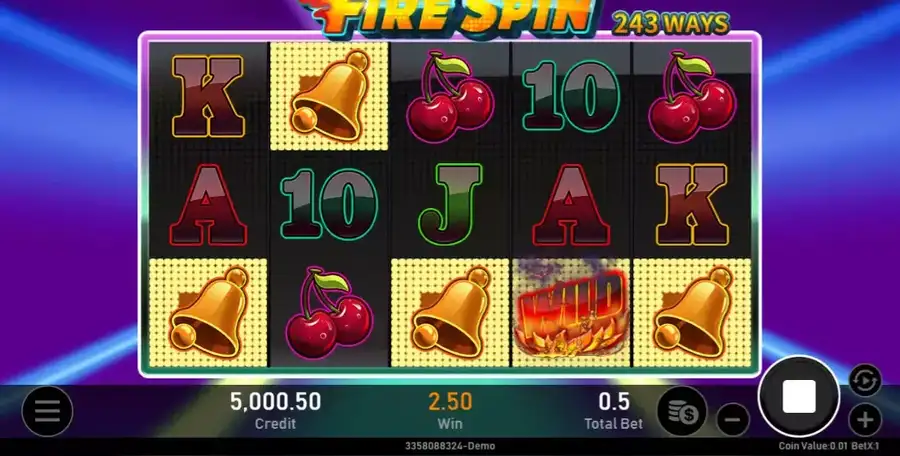Click the bottom-left golden bell symbol
This screenshot has width=900, height=456.
pyautogui.click(x=208, y=313)
